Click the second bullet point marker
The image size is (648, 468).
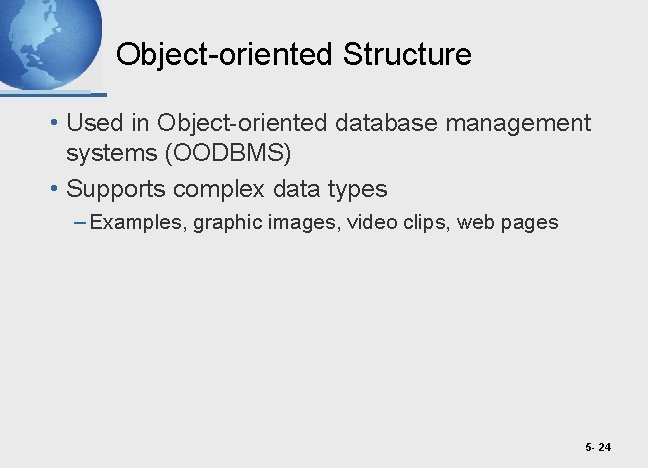coord(53,189)
